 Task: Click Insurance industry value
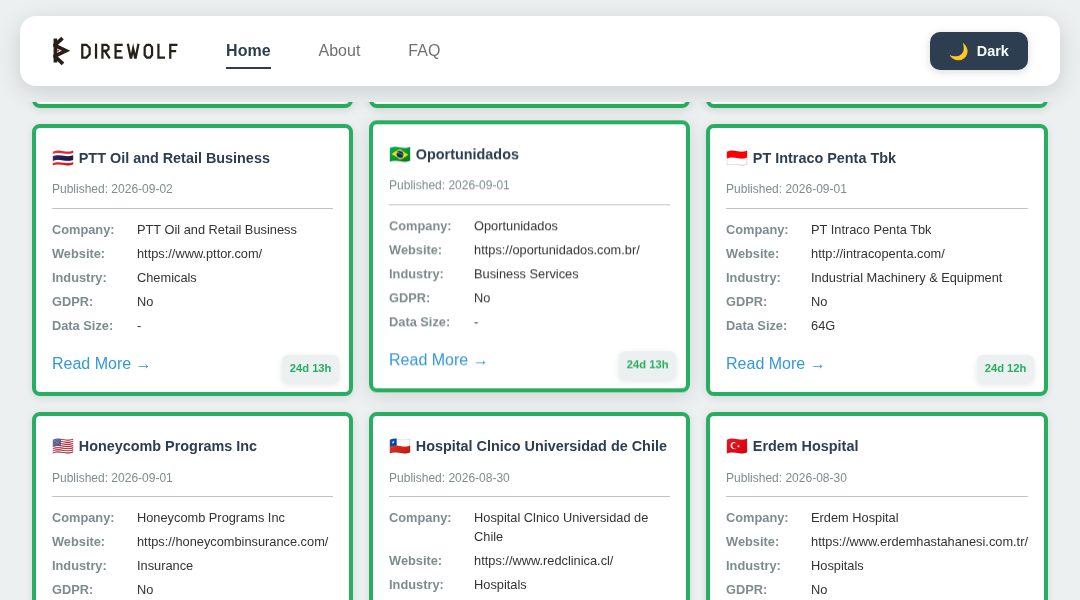(165, 566)
